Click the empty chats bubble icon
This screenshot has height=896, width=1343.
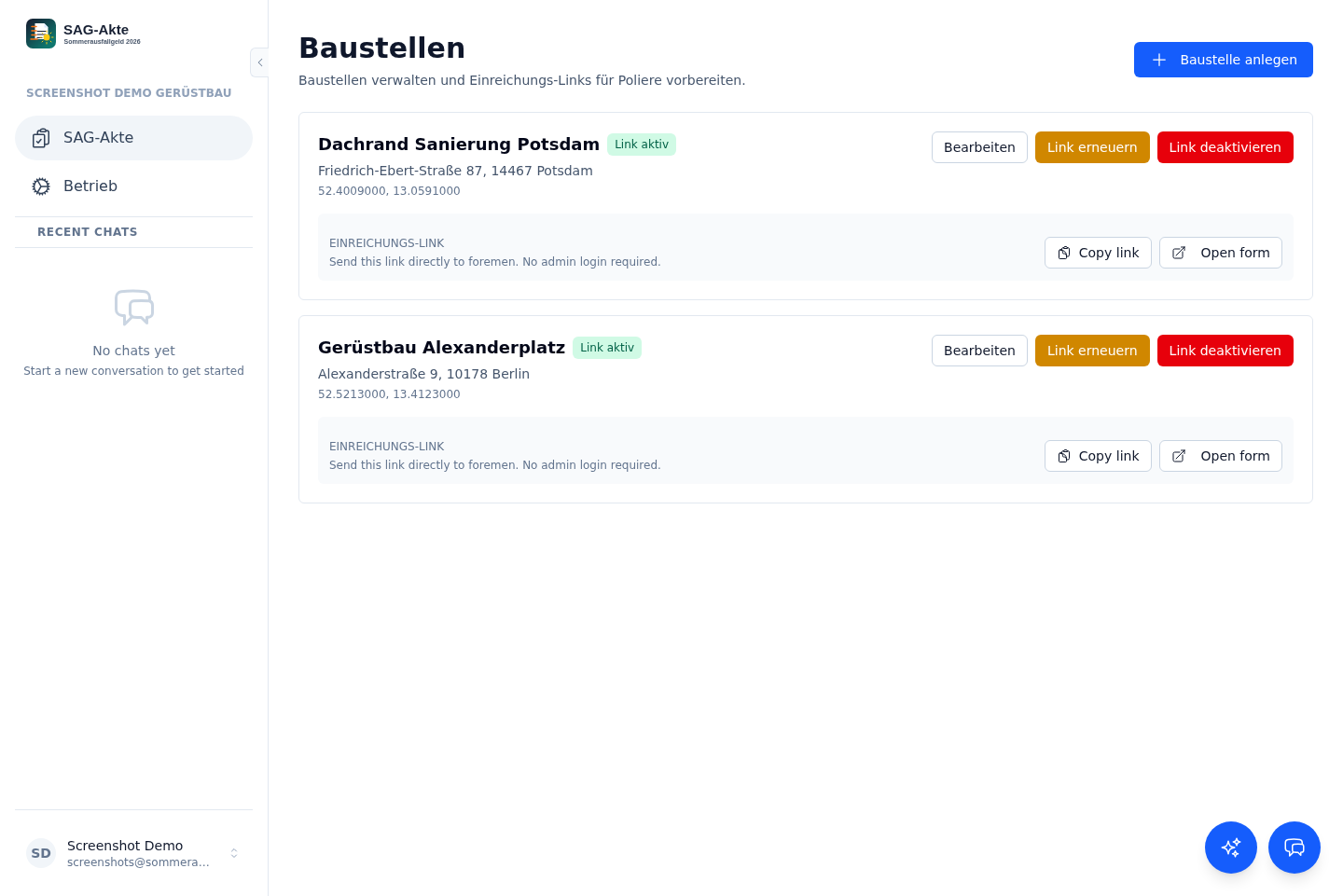pyautogui.click(x=134, y=308)
